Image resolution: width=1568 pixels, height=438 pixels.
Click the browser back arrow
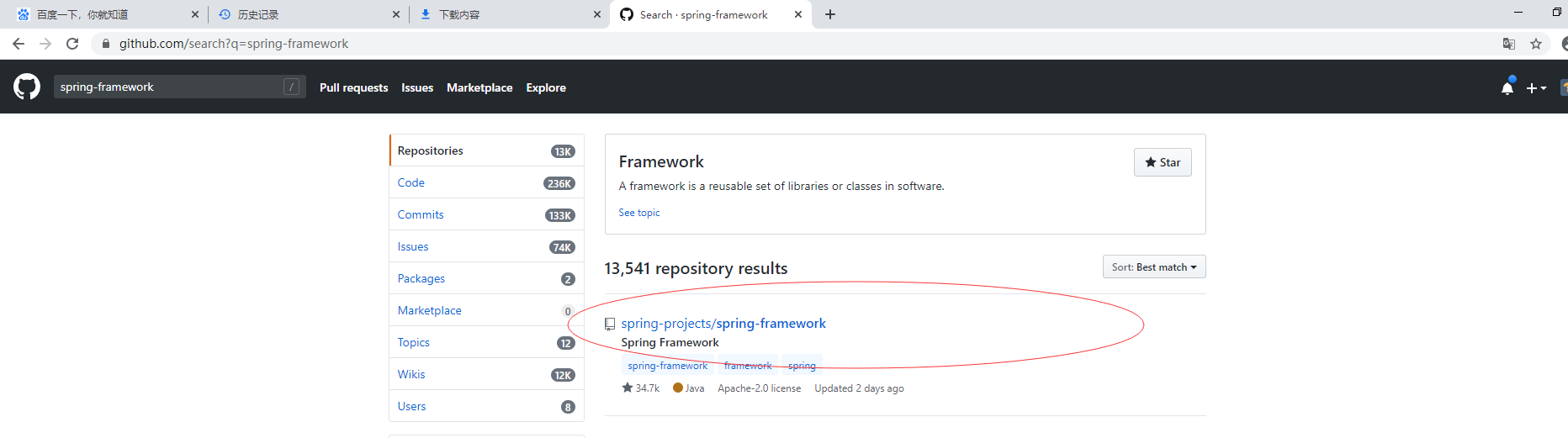pos(19,44)
